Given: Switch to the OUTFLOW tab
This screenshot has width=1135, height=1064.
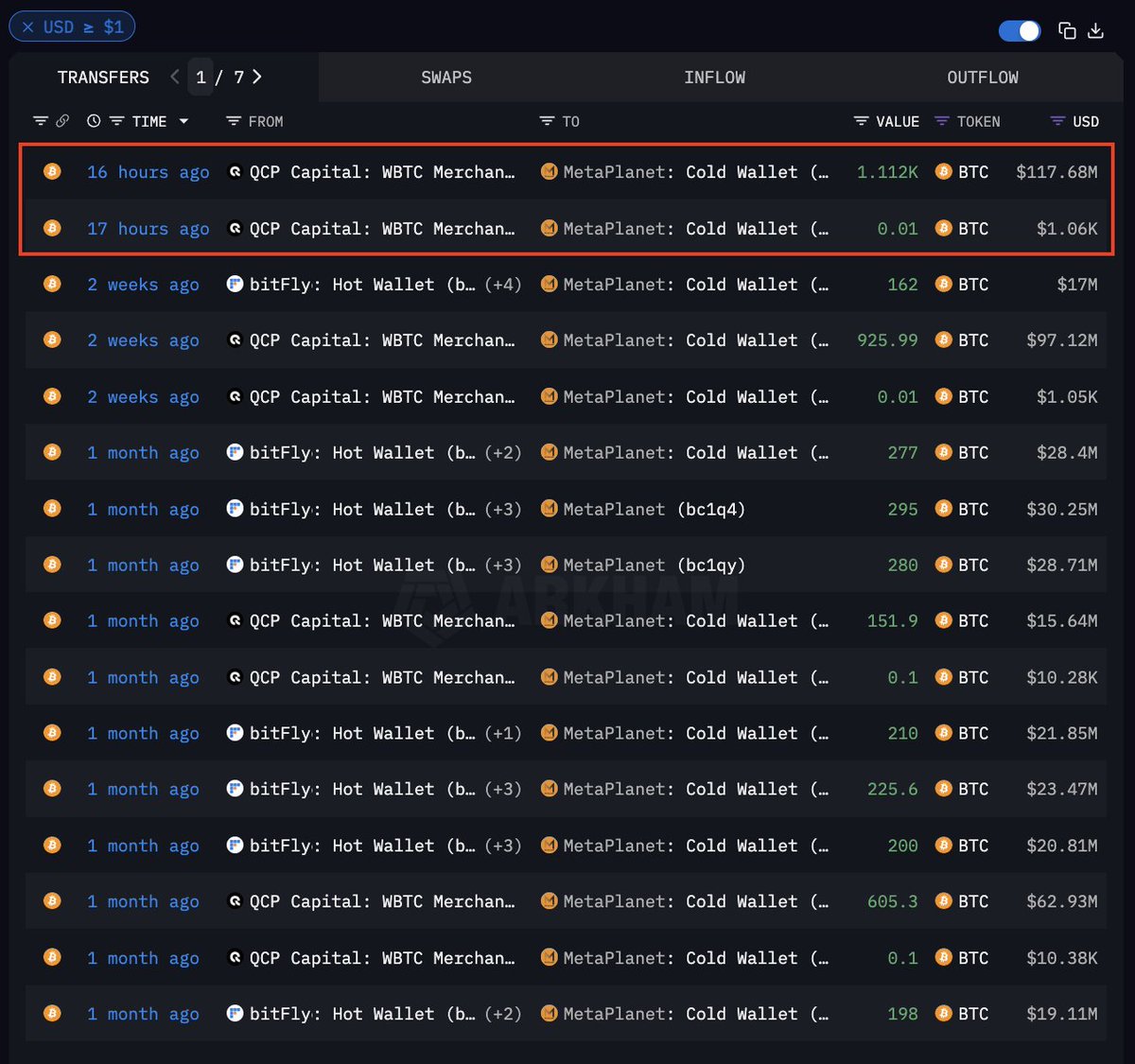Looking at the screenshot, I should [983, 78].
